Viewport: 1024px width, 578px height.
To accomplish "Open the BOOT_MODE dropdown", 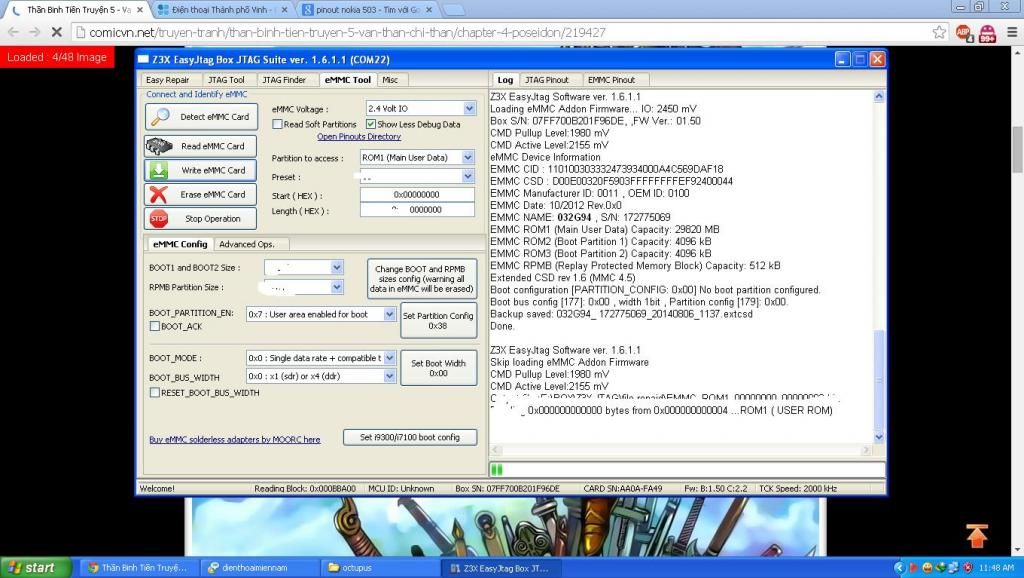I will (x=389, y=358).
